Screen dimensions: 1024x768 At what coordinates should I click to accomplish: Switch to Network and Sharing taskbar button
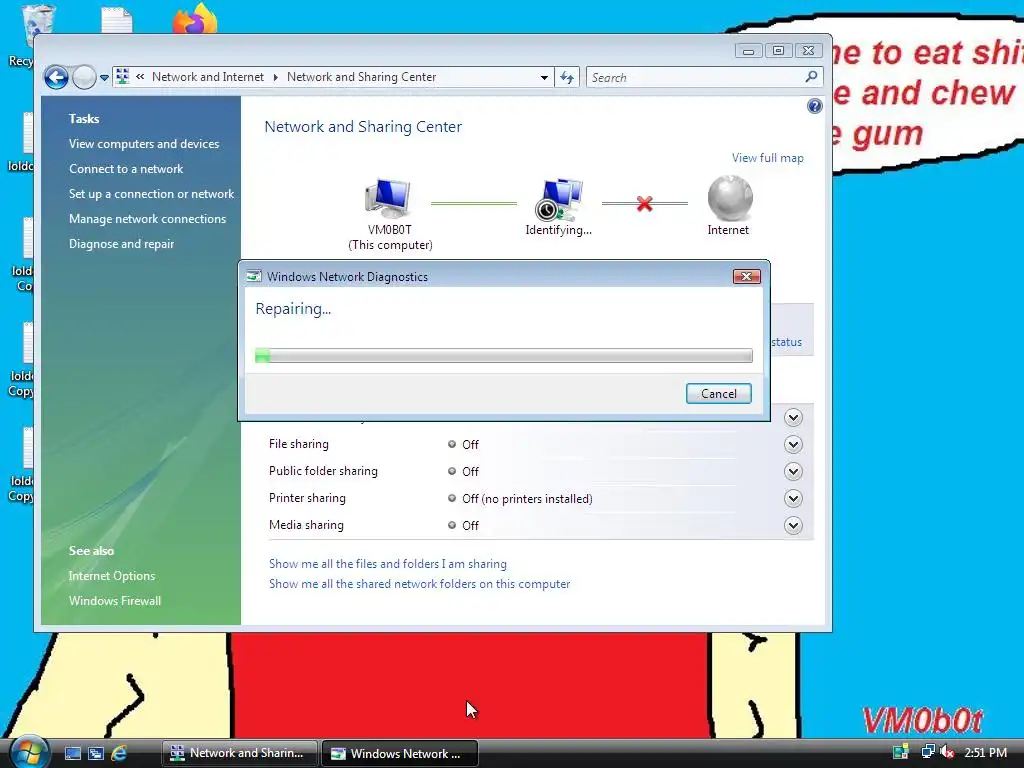click(240, 753)
